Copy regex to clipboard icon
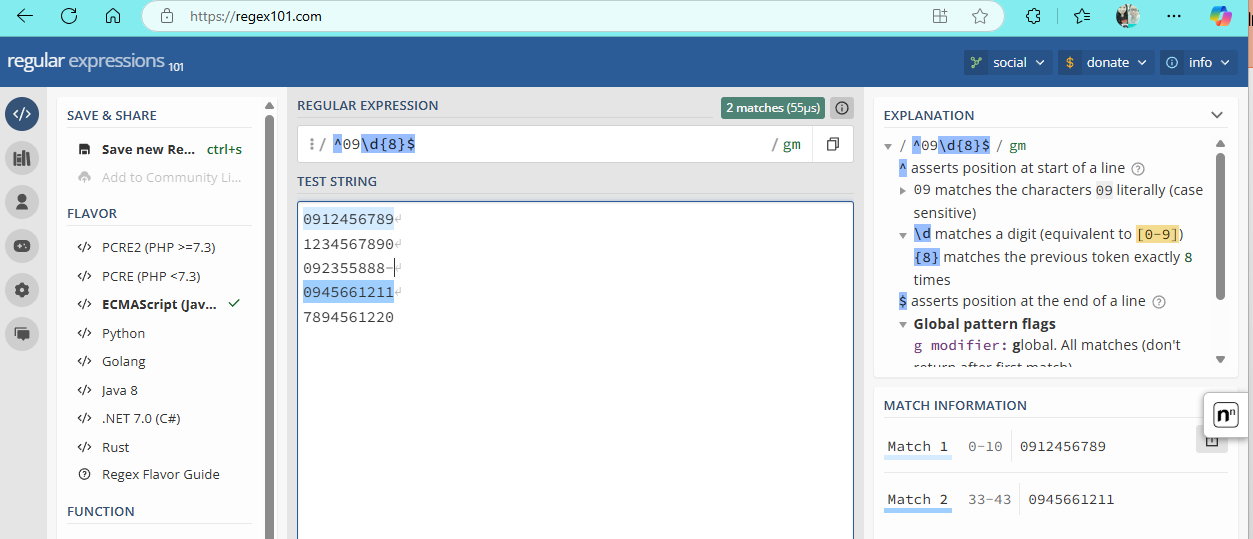The width and height of the screenshot is (1253, 539). [x=832, y=145]
